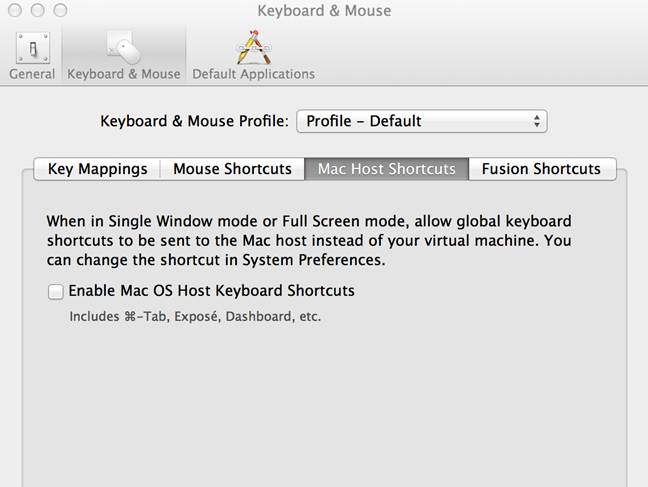Switch to the Key Mappings tab
648x487 pixels.
point(97,169)
